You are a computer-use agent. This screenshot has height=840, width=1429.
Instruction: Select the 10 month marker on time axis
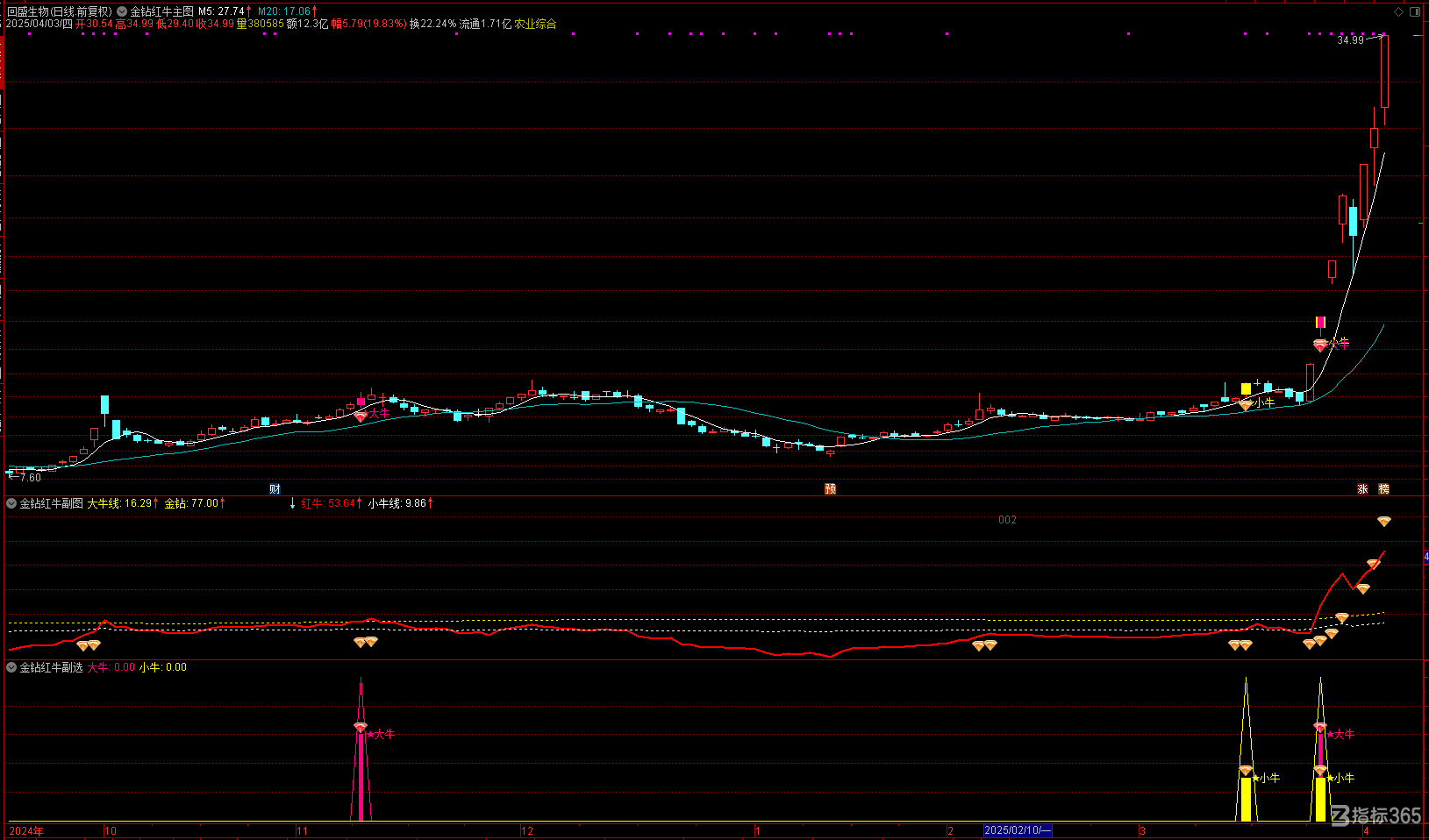[111, 830]
